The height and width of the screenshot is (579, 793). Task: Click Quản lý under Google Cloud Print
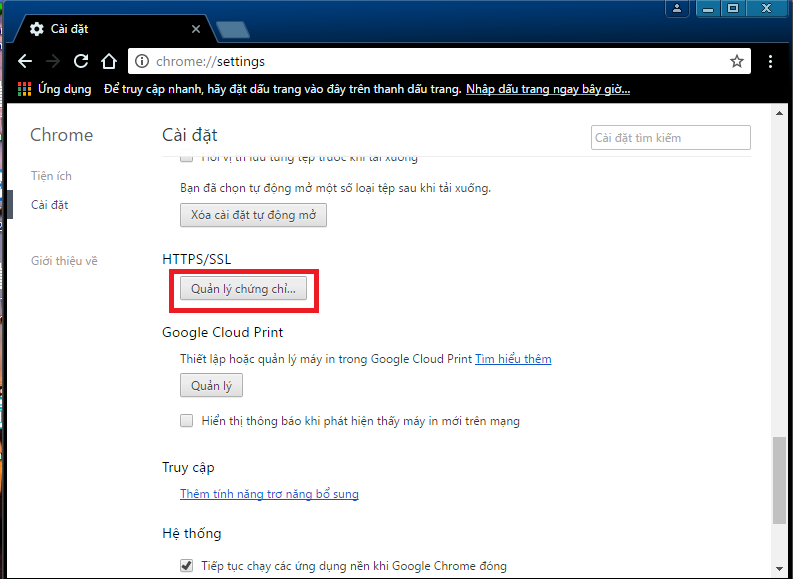click(211, 385)
